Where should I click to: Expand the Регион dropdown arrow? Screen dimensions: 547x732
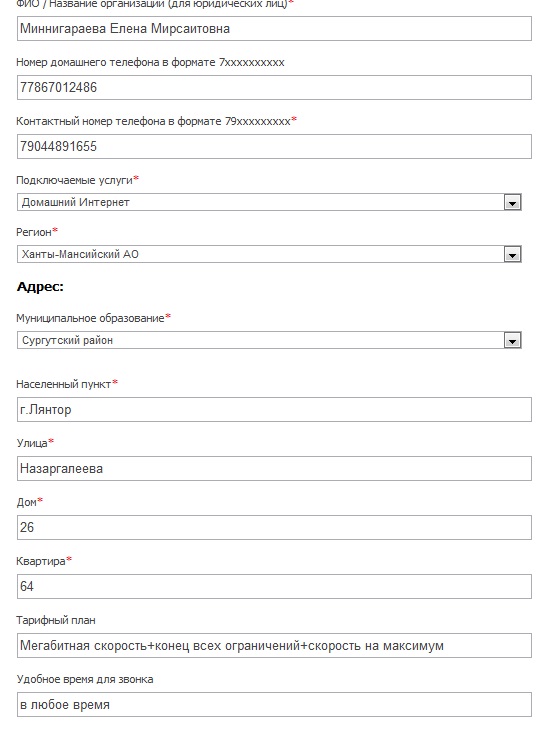pyautogui.click(x=512, y=254)
